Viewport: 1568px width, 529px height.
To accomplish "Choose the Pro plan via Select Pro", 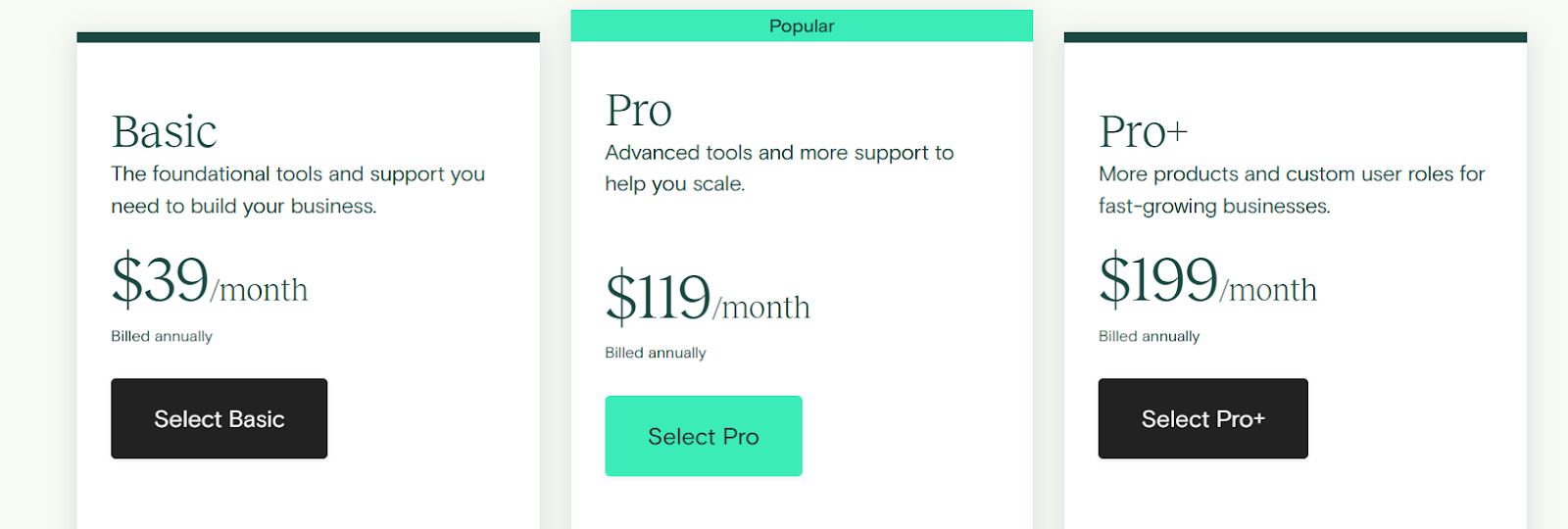I will click(x=703, y=436).
